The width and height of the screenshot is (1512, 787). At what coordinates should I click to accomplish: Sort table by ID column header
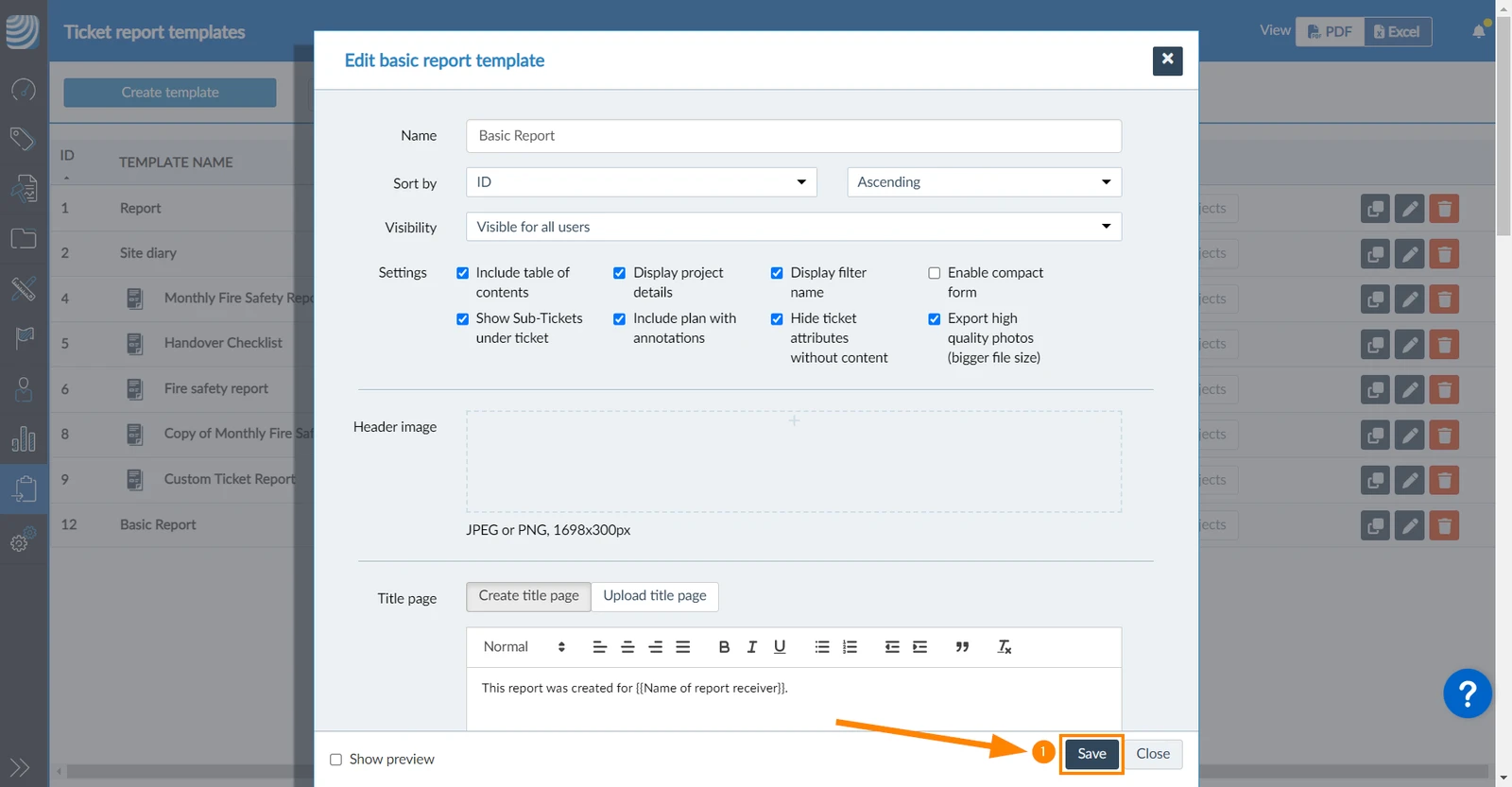point(67,156)
